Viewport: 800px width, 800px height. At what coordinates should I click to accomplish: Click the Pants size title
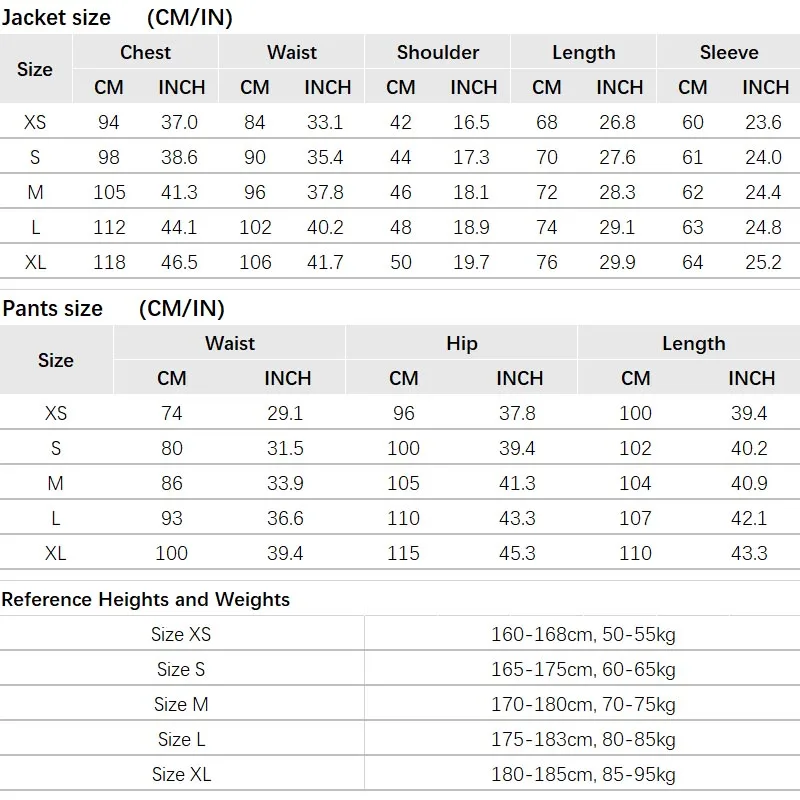(x=53, y=308)
